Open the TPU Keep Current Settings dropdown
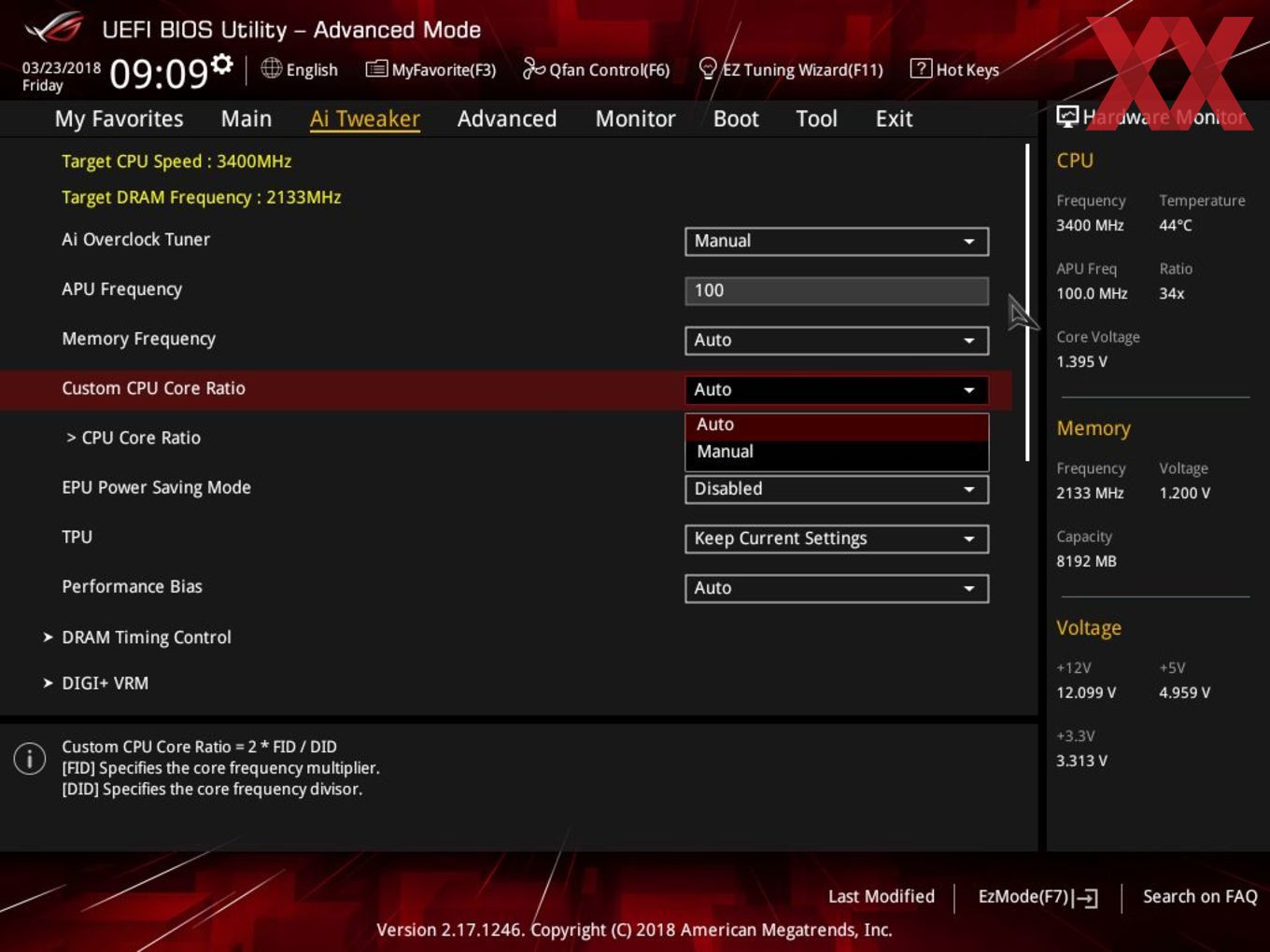Screen dimensions: 1270x952 [837, 539]
